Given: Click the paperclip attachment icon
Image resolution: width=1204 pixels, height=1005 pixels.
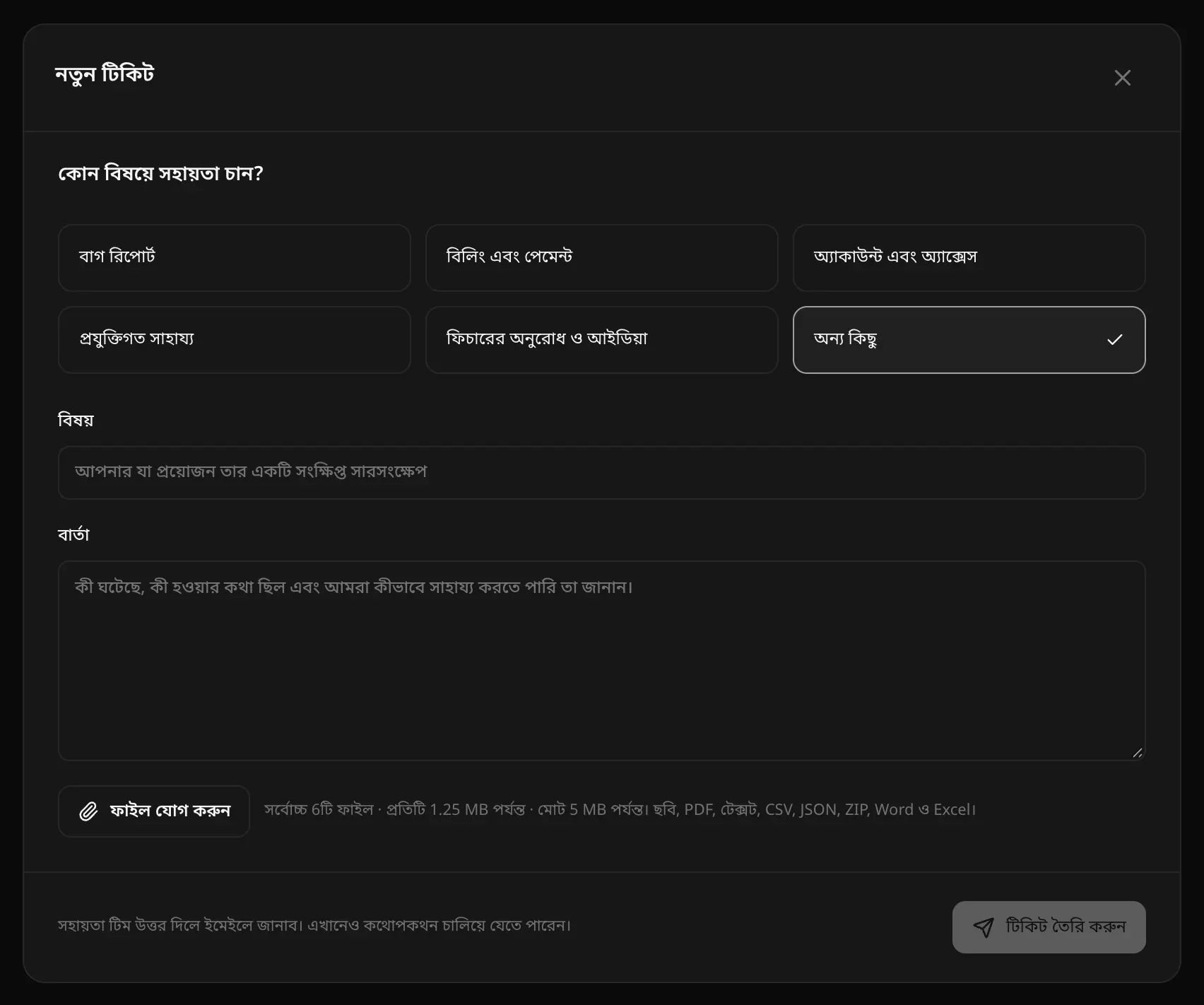Looking at the screenshot, I should [x=88, y=811].
